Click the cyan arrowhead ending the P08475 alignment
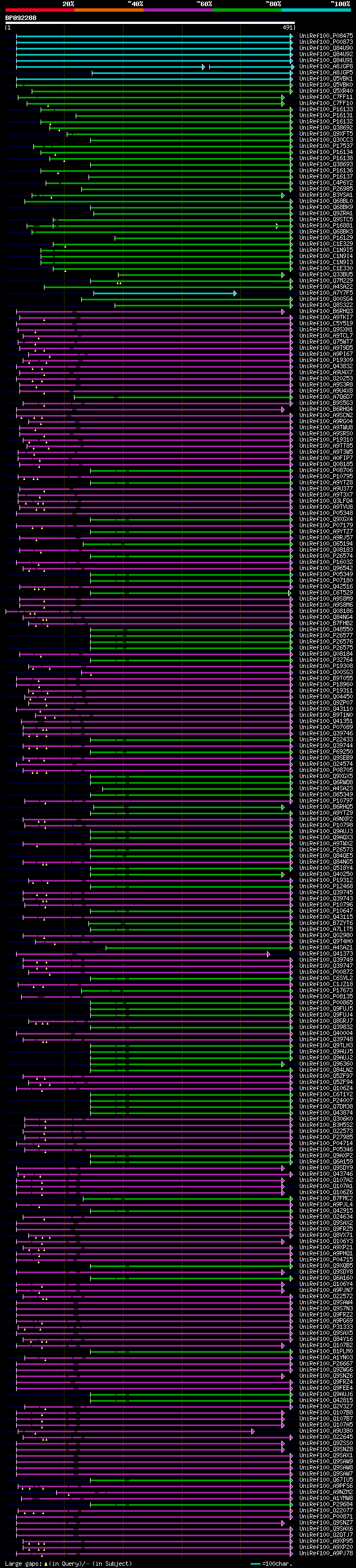The image size is (356, 1568). tap(291, 36)
